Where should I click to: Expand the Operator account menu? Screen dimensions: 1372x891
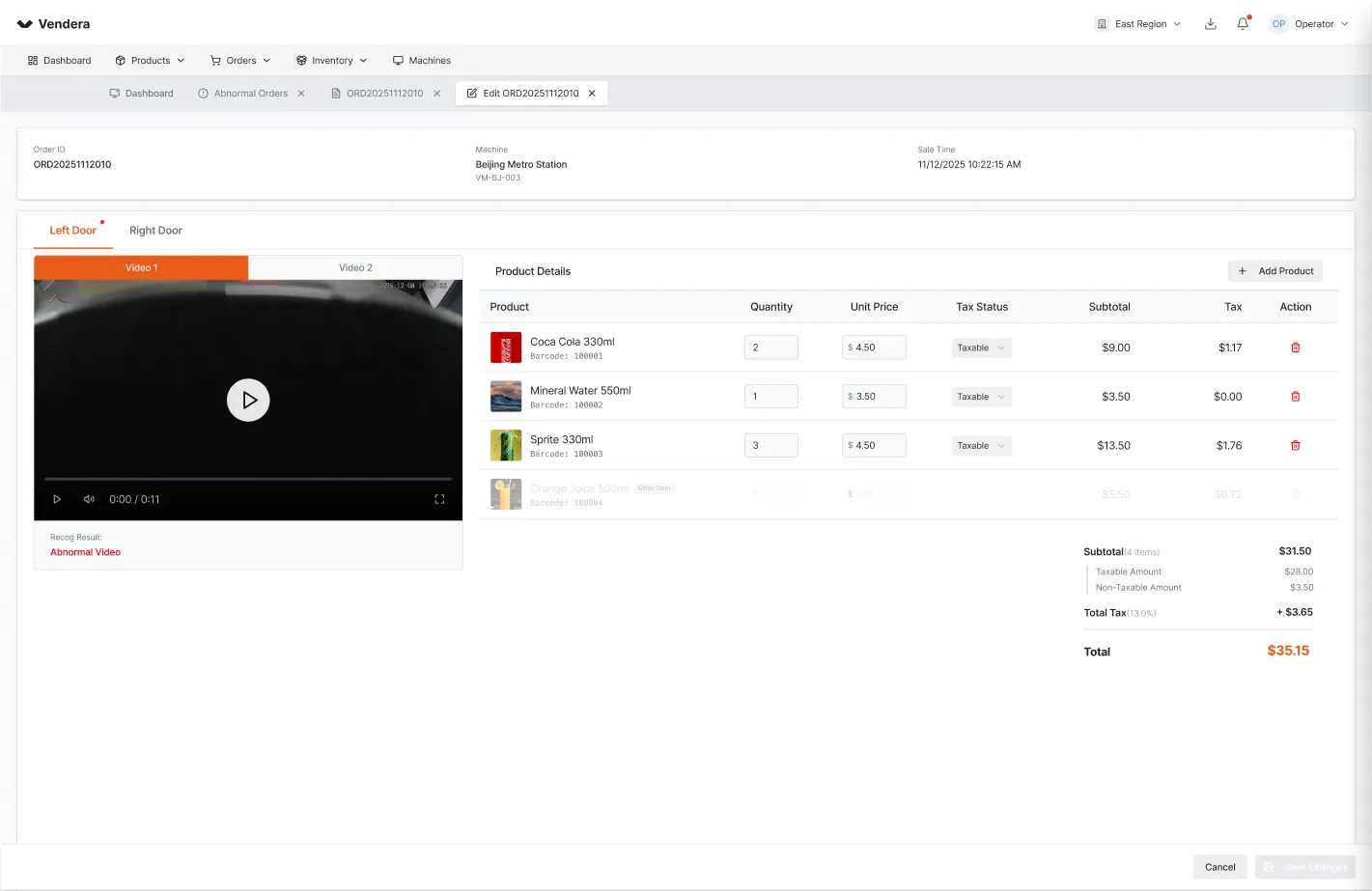tap(1309, 24)
